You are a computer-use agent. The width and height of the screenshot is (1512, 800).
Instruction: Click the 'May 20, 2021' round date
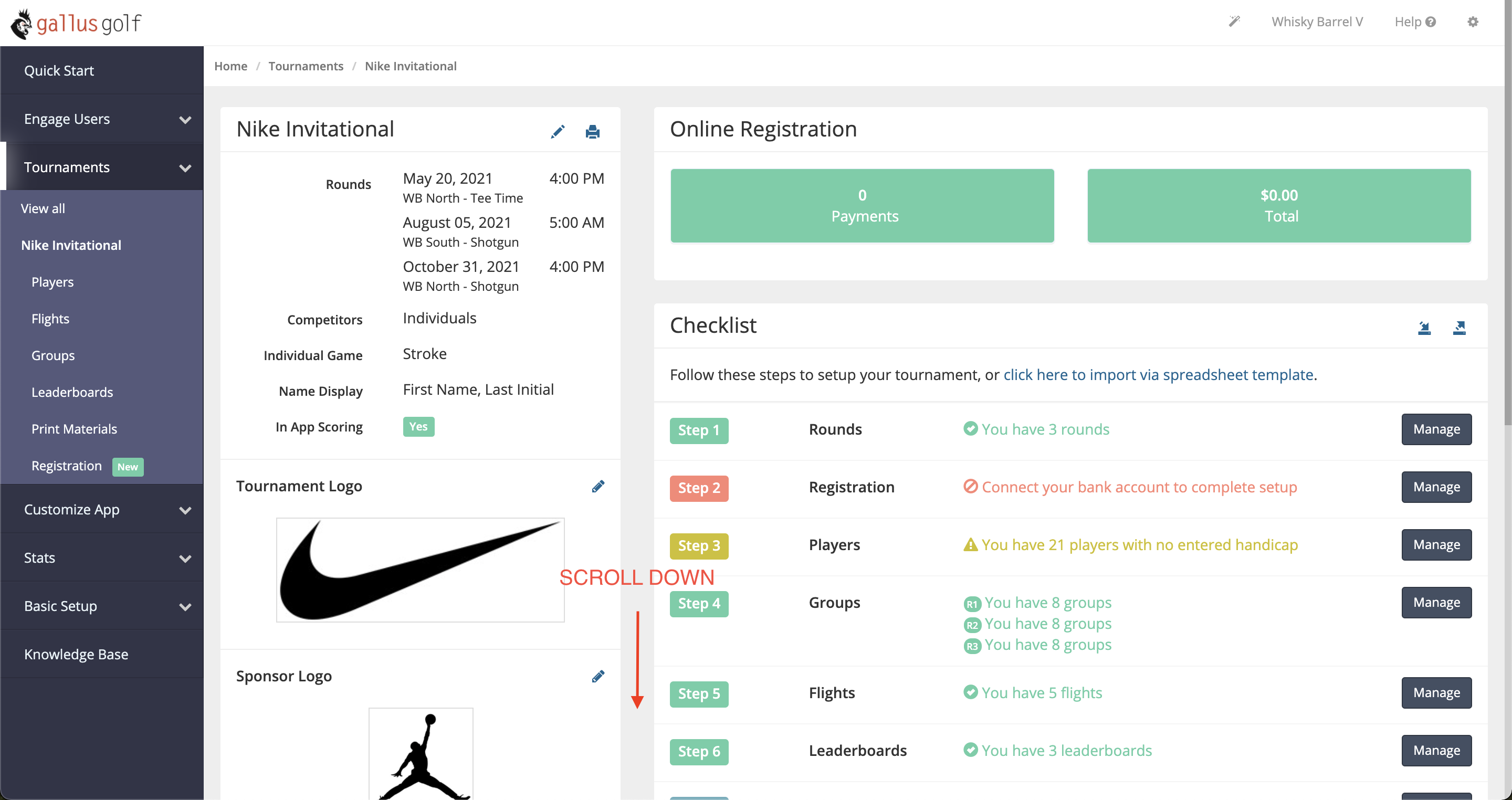pos(447,178)
